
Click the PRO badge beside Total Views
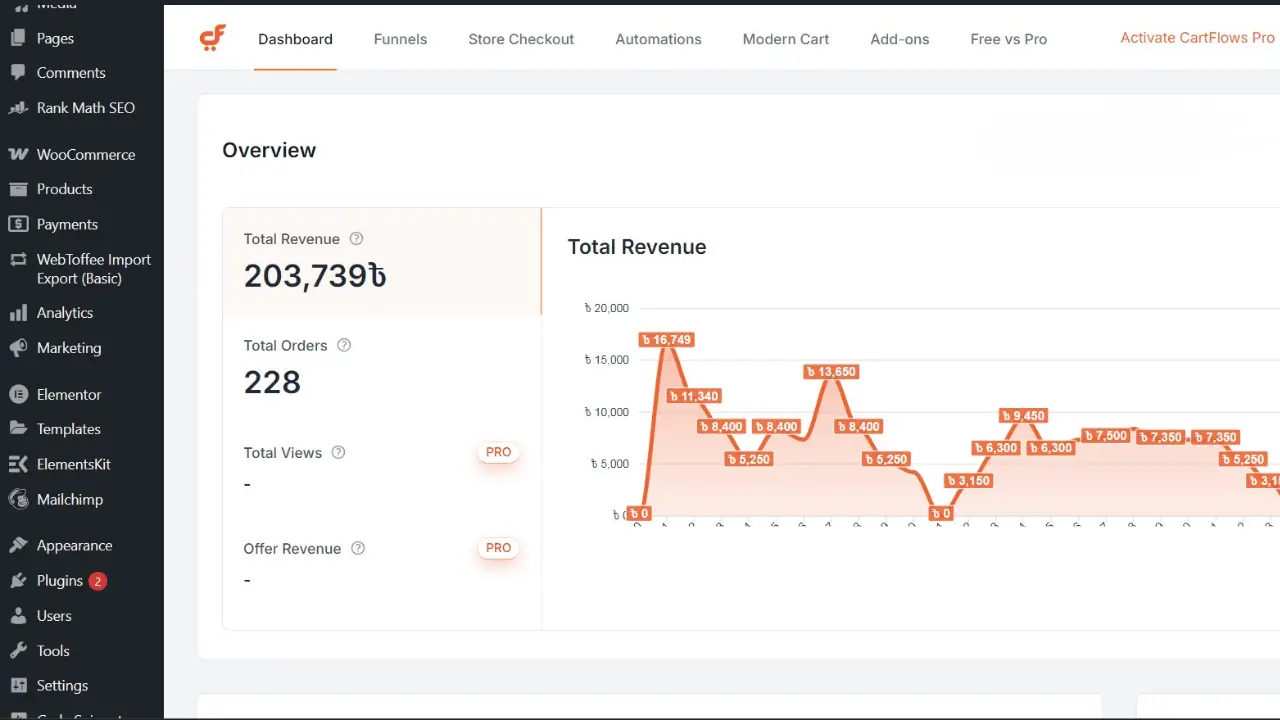(x=498, y=452)
